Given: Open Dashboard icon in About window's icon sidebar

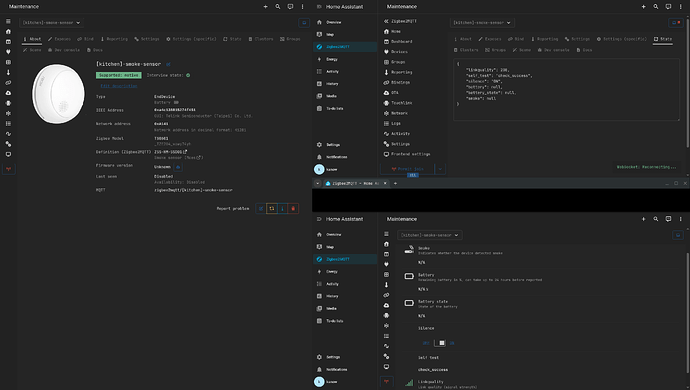Looking at the screenshot, I should point(8,42).
